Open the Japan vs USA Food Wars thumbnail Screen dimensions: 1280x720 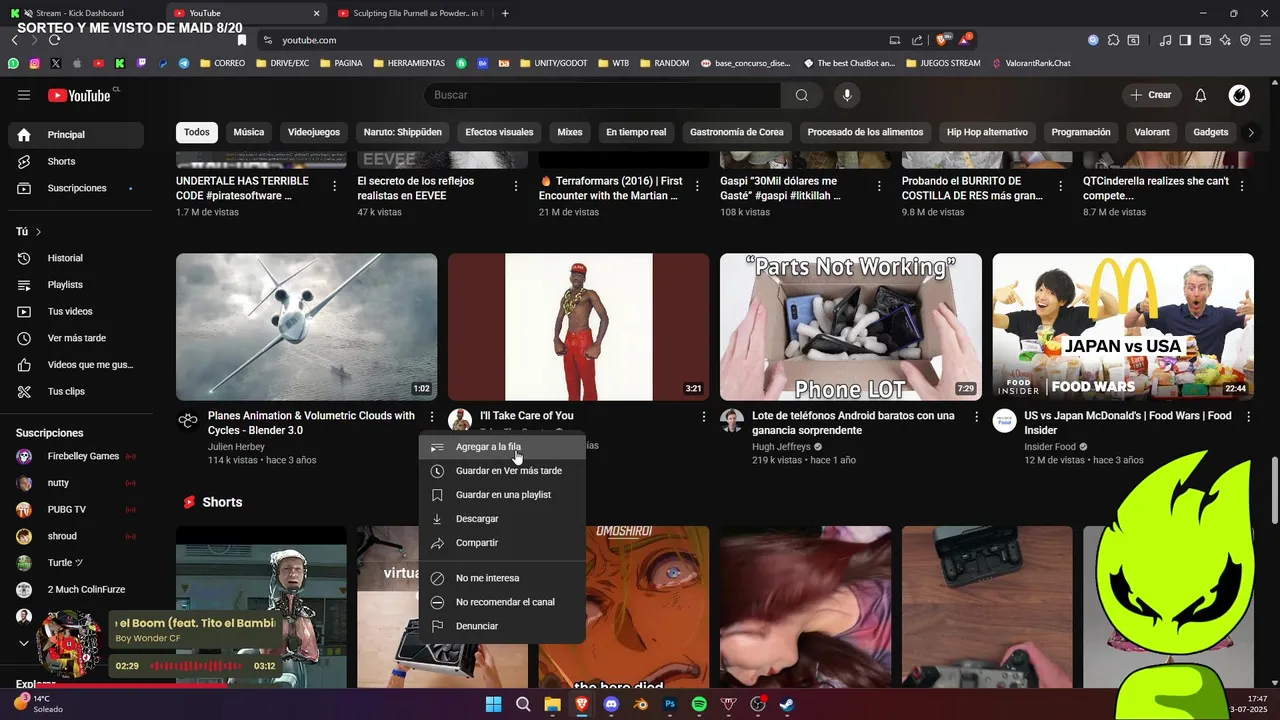1123,327
